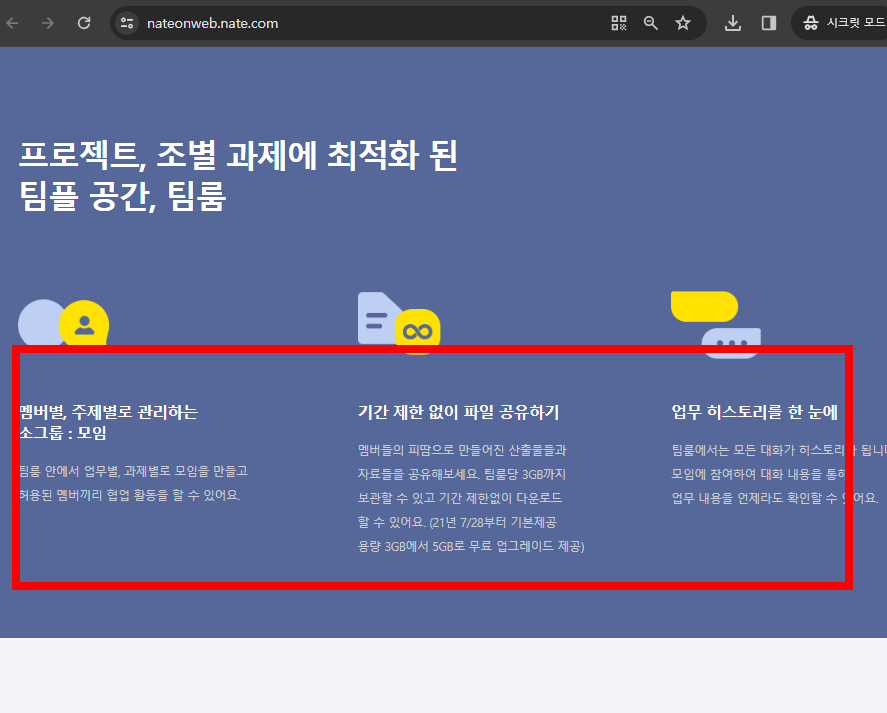Click the page zoom magnifier icon

point(650,22)
